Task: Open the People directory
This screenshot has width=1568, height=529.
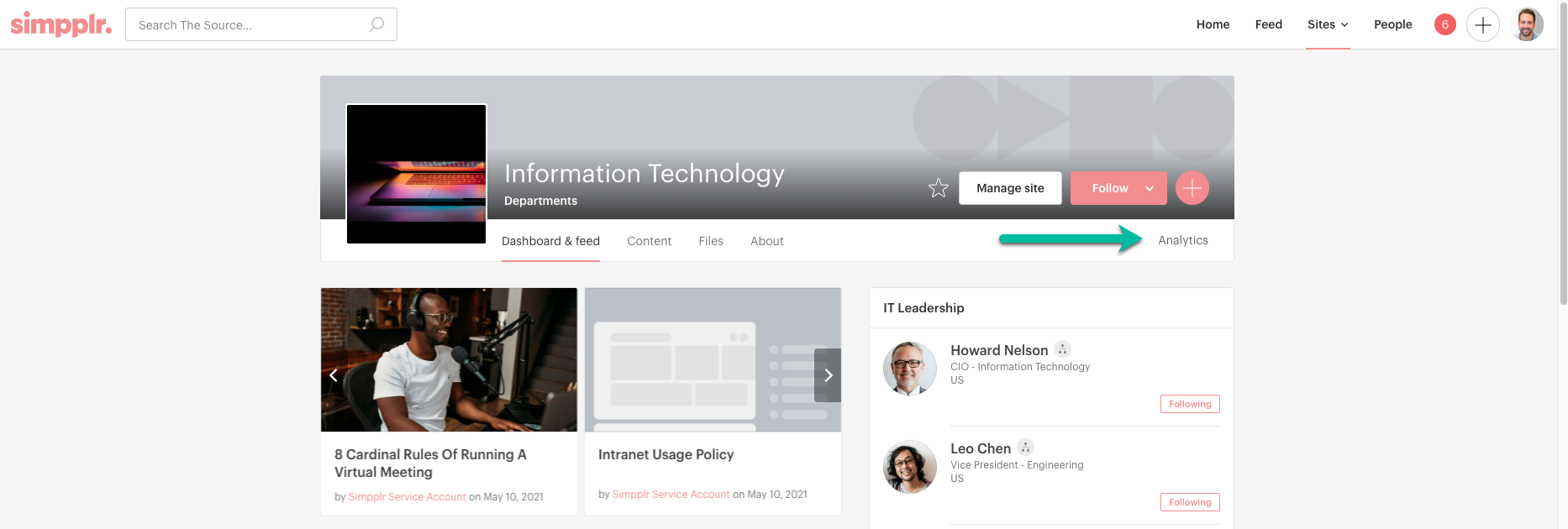Action: click(1392, 24)
